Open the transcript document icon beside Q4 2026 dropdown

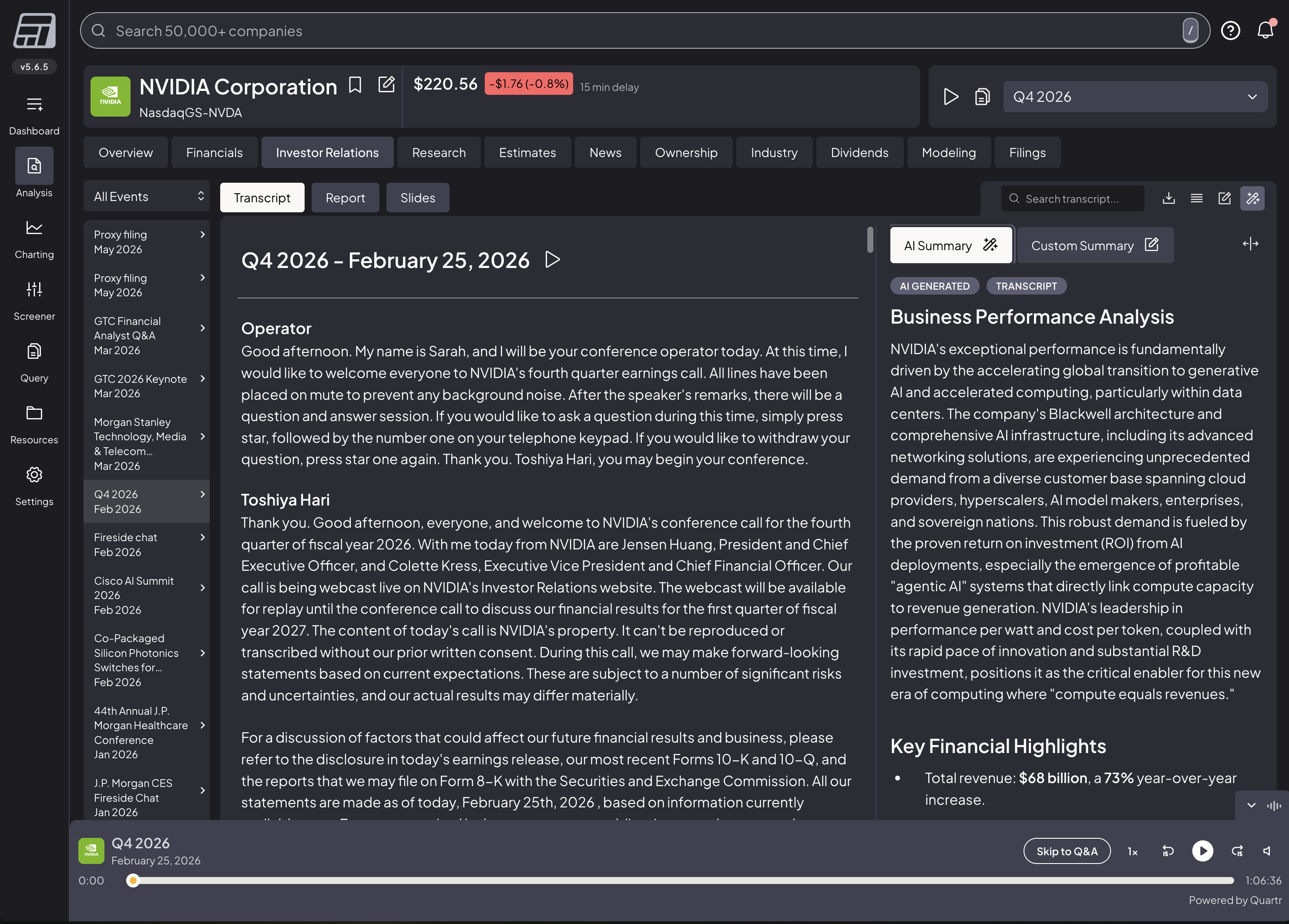click(982, 97)
